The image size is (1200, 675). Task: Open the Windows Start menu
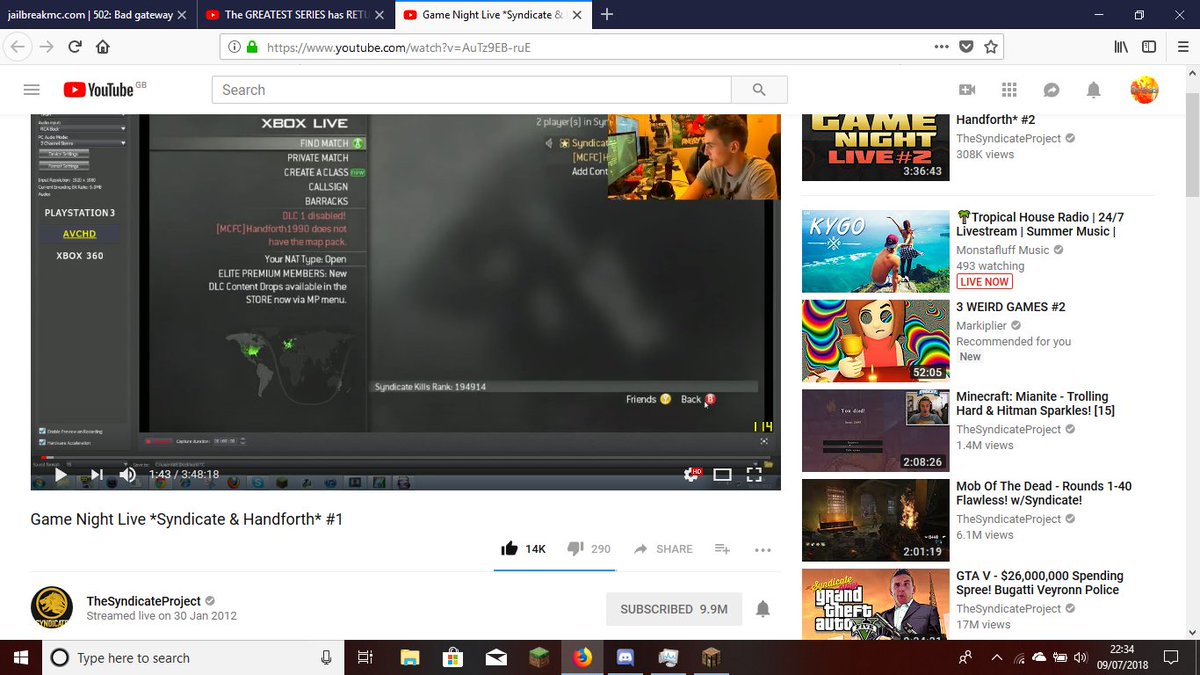20,658
